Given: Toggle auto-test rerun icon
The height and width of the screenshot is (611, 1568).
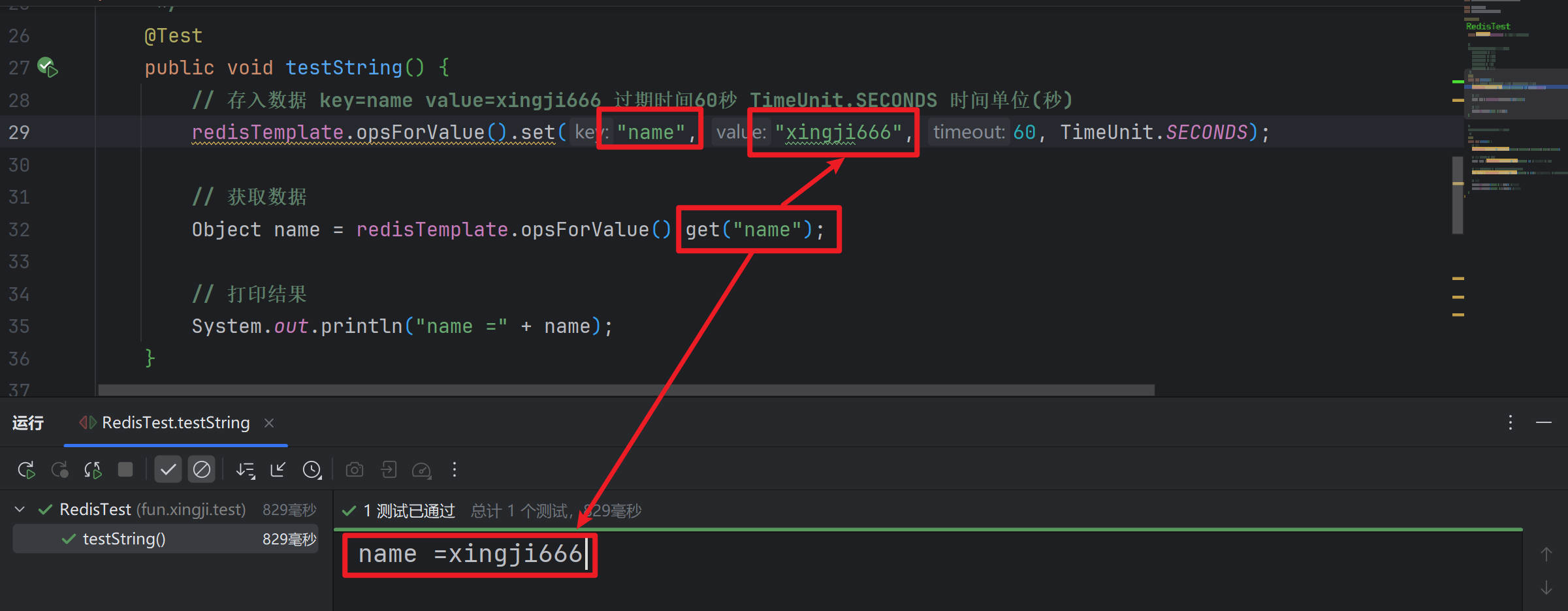Looking at the screenshot, I should [93, 470].
